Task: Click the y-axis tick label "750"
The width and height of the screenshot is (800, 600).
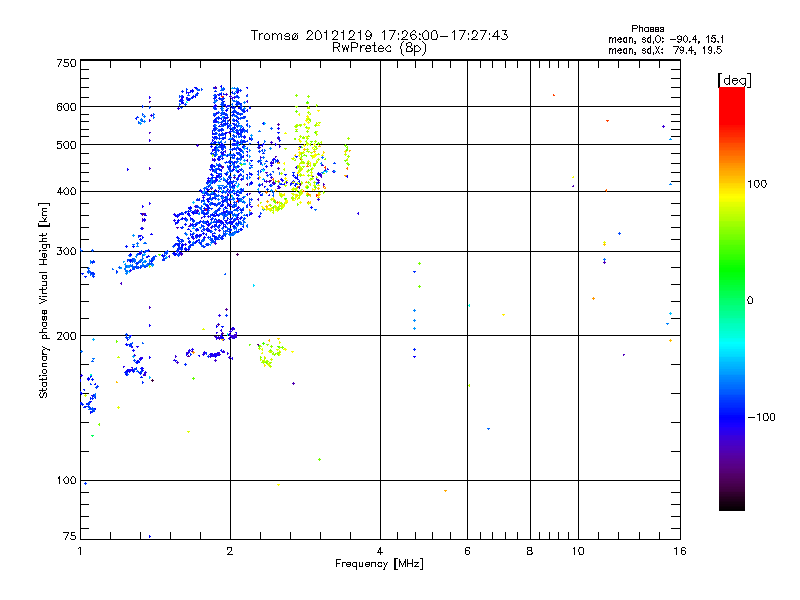Action: (66, 63)
